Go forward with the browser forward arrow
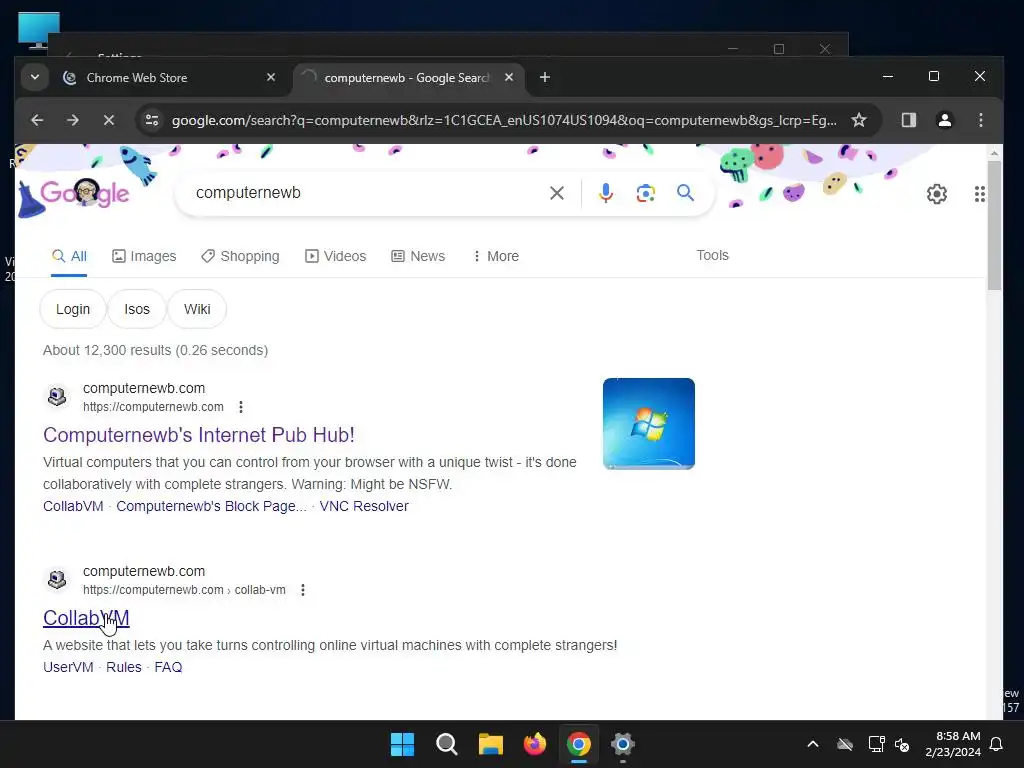The image size is (1024, 768). click(x=72, y=120)
